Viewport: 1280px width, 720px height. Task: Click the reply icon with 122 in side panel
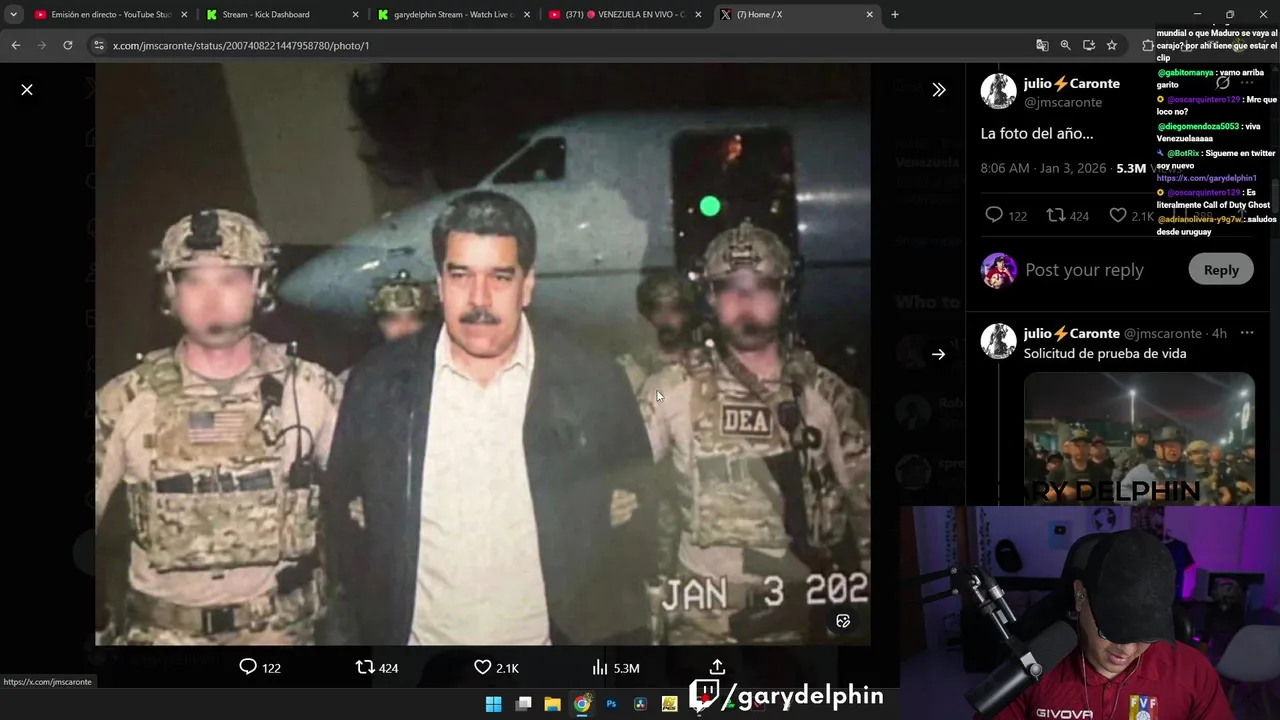pos(1005,215)
